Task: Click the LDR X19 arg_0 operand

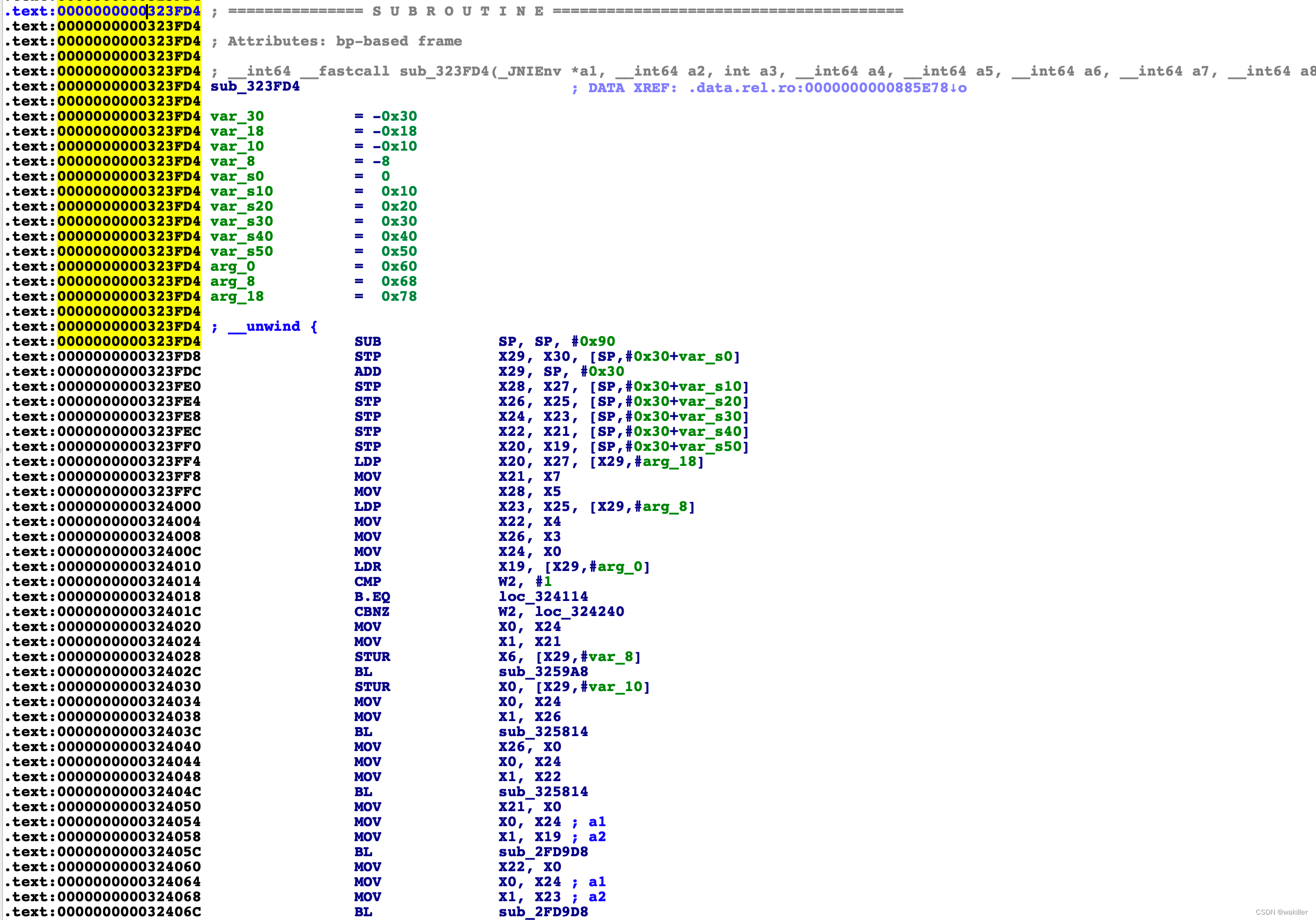Action: (574, 567)
